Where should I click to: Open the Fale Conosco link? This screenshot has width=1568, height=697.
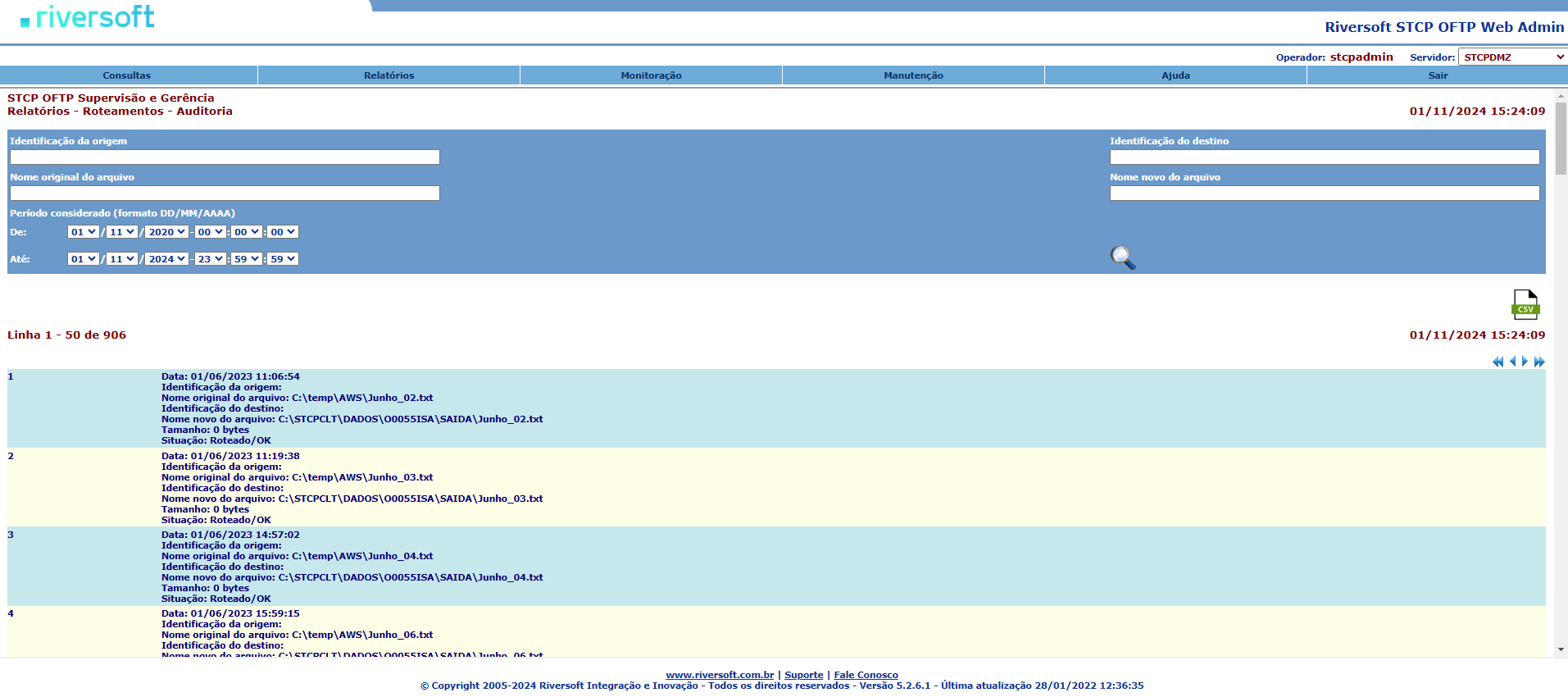point(866,675)
